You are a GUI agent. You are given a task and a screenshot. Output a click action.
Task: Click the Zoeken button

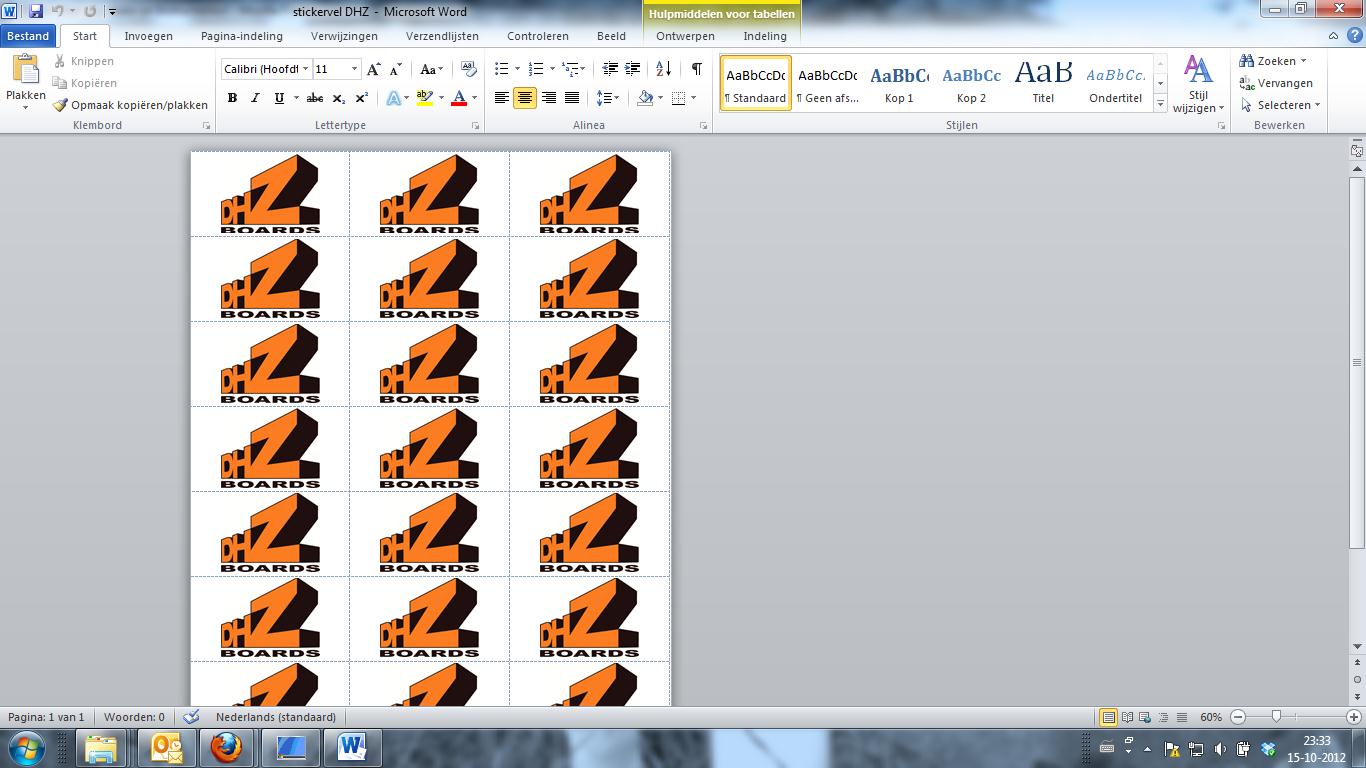pyautogui.click(x=1273, y=61)
